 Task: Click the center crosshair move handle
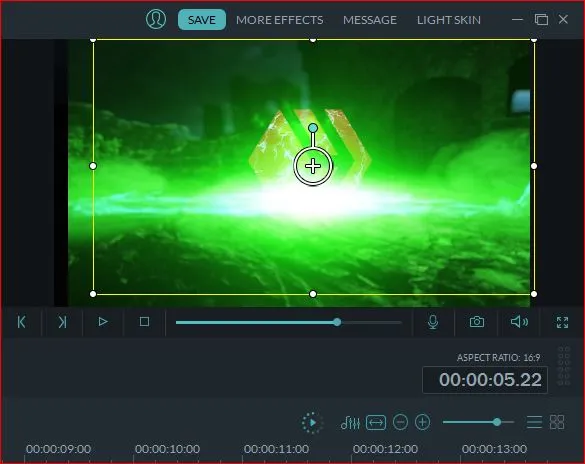313,166
